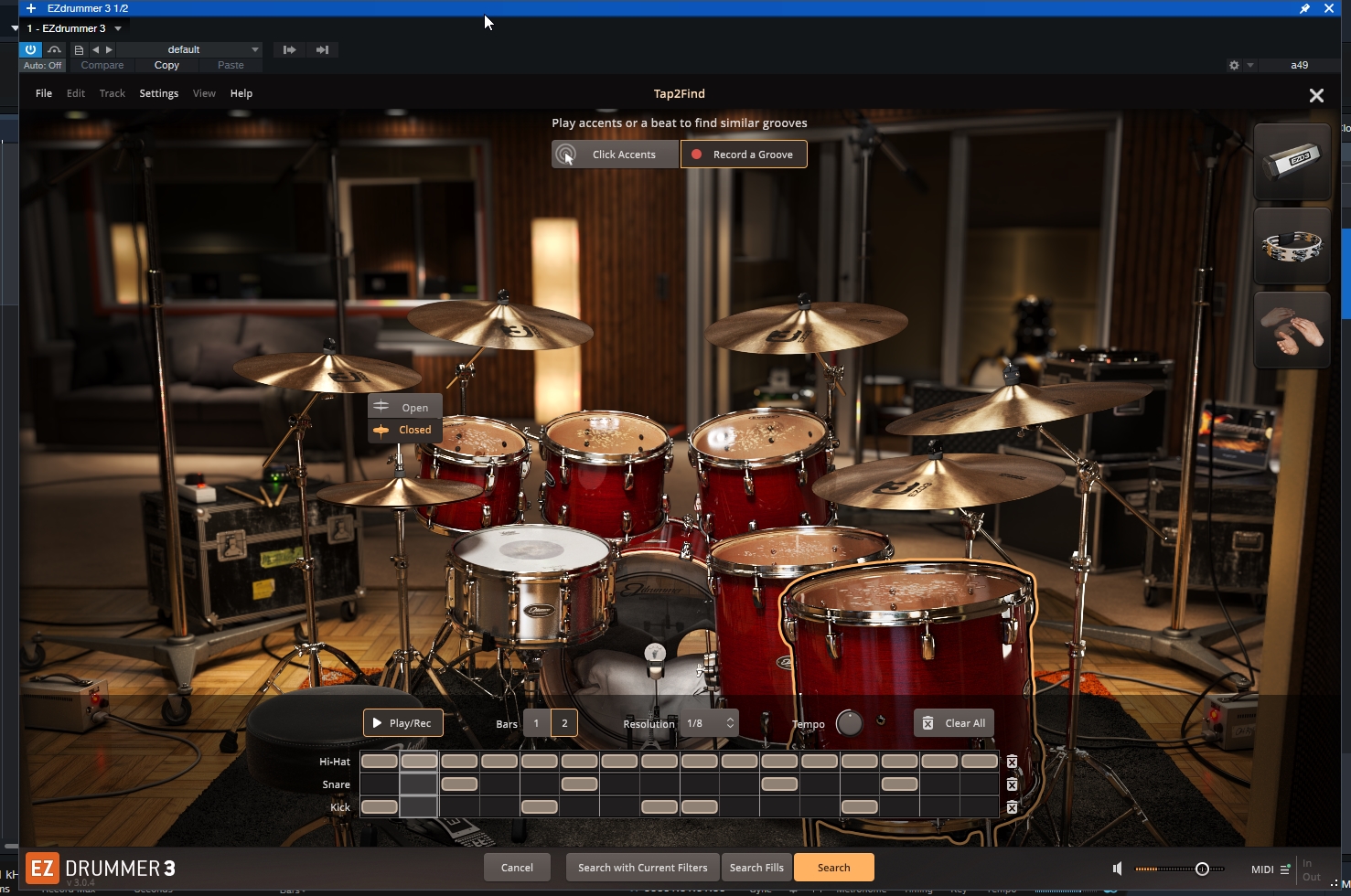Open the Resolution 1/8 stepper dropdown
1351x896 pixels.
[710, 723]
